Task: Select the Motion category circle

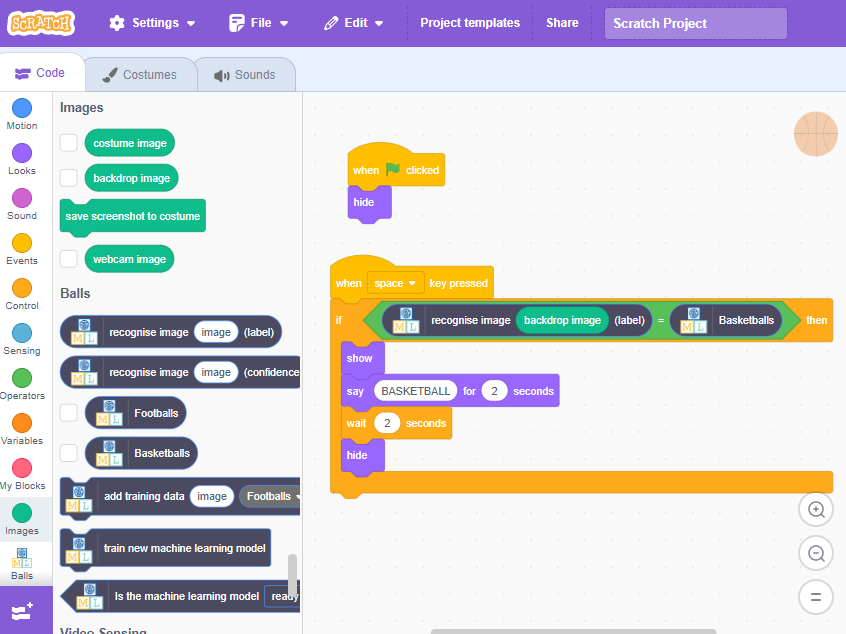Action: [x=22, y=108]
